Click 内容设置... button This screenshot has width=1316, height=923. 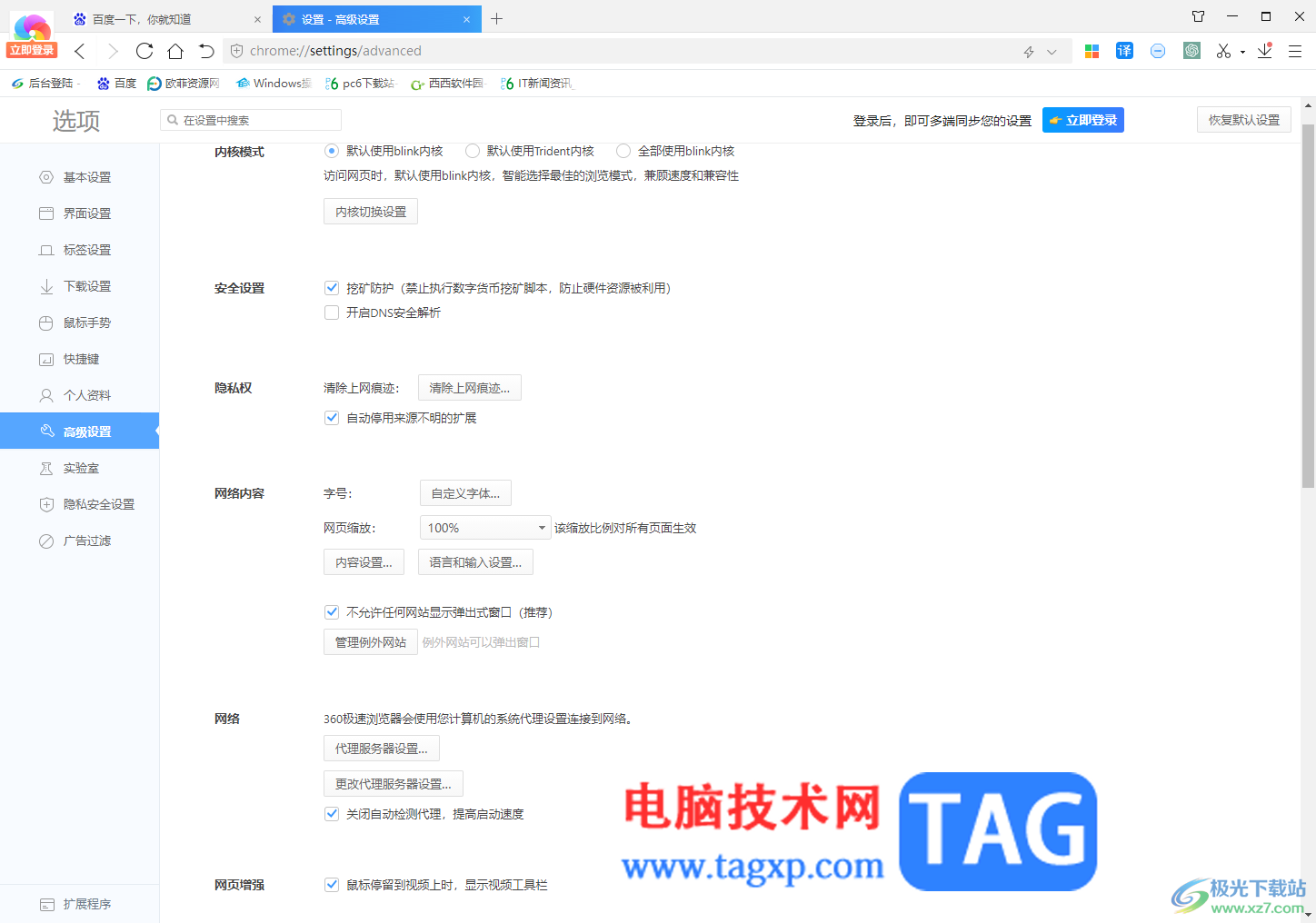click(364, 562)
